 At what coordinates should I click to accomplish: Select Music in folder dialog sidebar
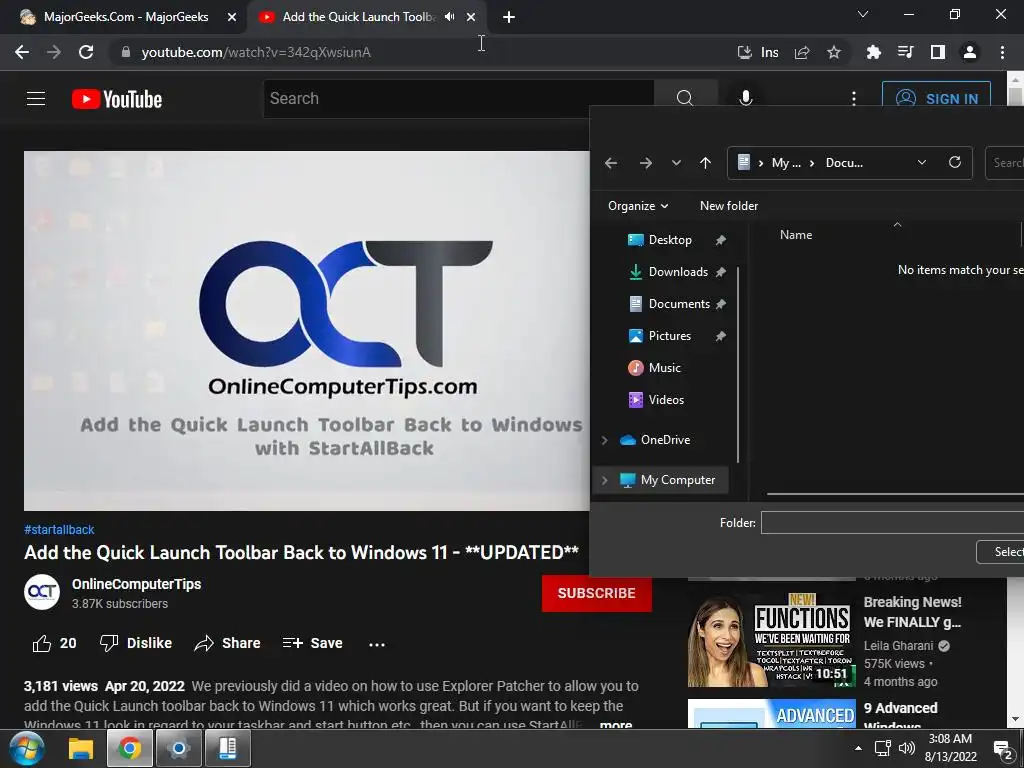(664, 368)
